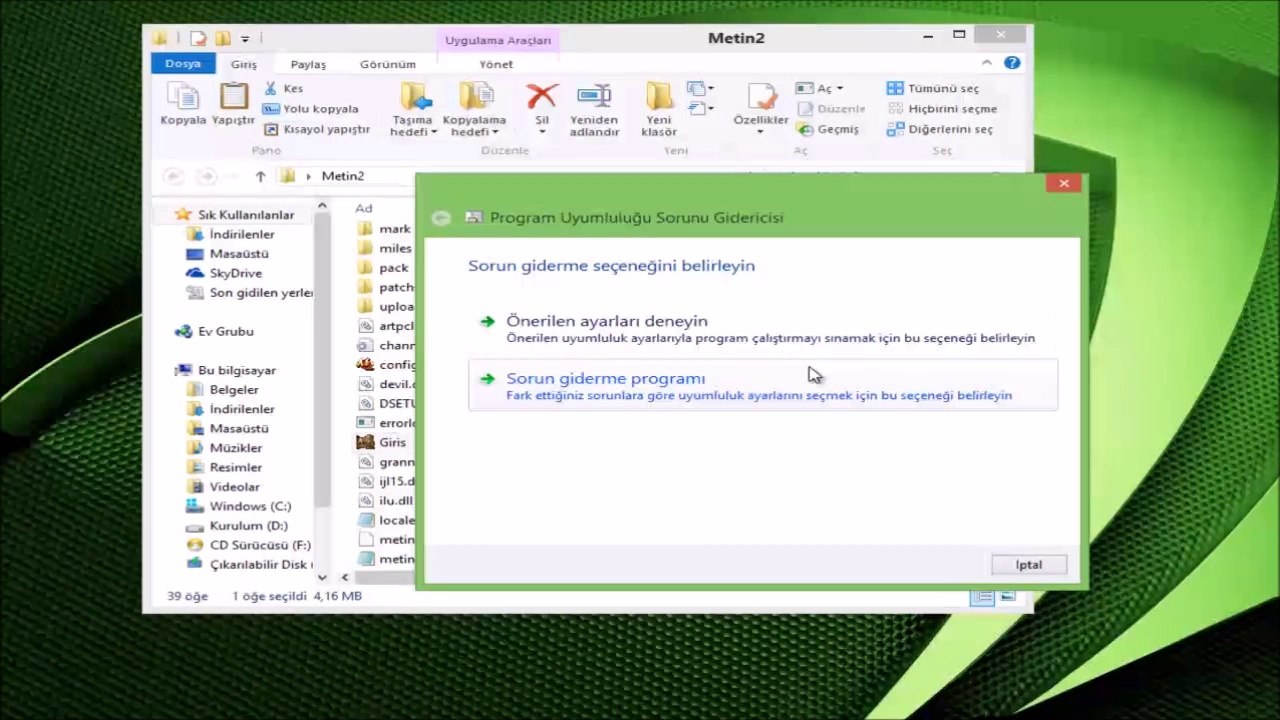The height and width of the screenshot is (720, 1280).
Task: Click Diğerlerini seç (invert selection)
Action: 940,129
